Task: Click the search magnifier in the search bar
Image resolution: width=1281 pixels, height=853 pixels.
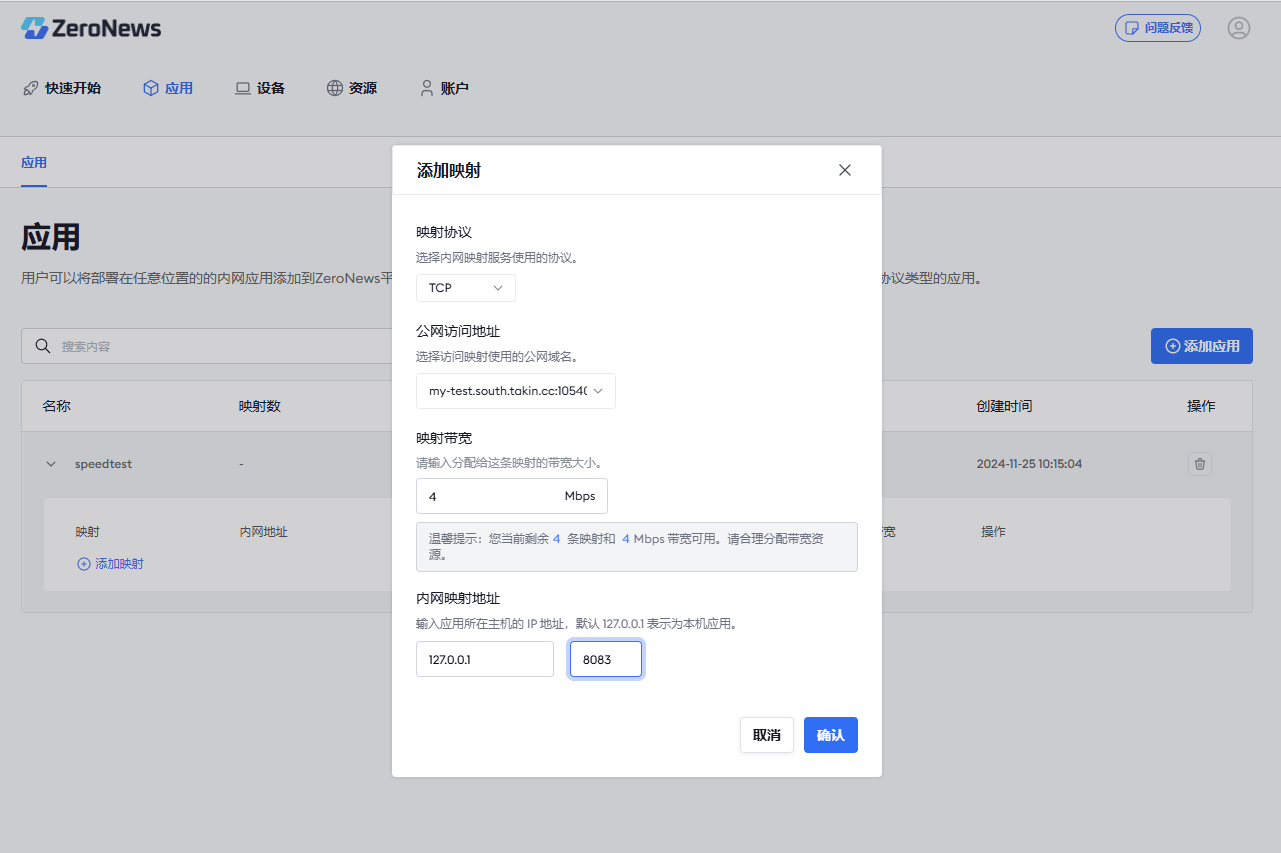Action: [42, 345]
